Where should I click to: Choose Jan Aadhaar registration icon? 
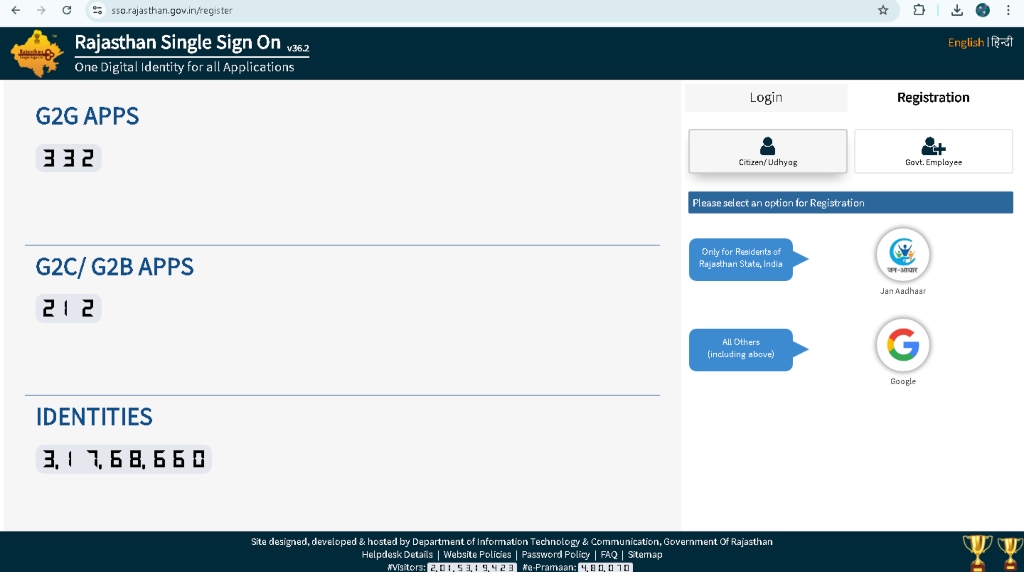pyautogui.click(x=903, y=254)
